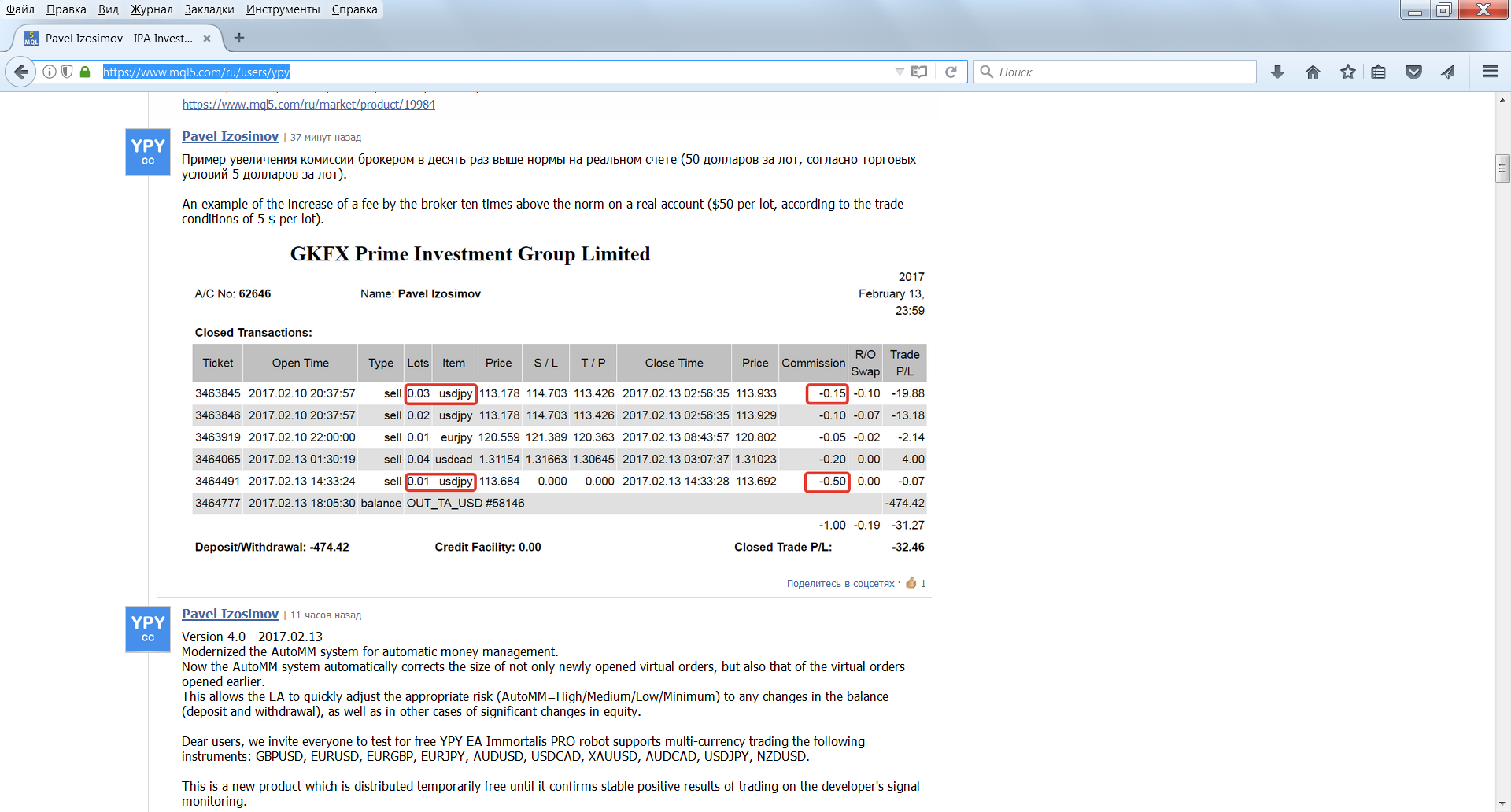Click YPY avatar of the Version 4.0 post
Viewport: 1511px width, 812px height.
148,629
